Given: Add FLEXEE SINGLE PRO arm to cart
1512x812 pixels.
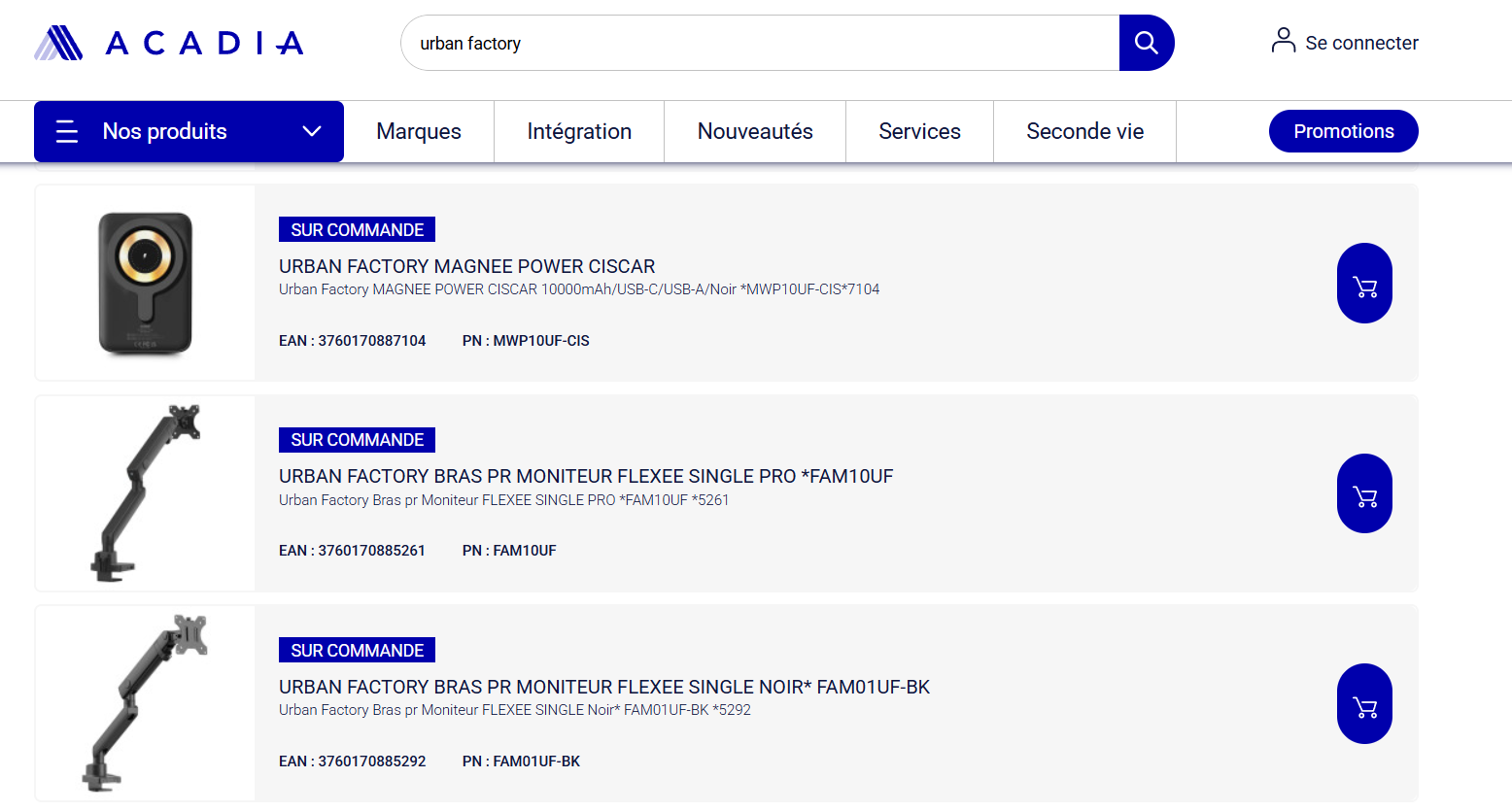Looking at the screenshot, I should coord(1364,493).
